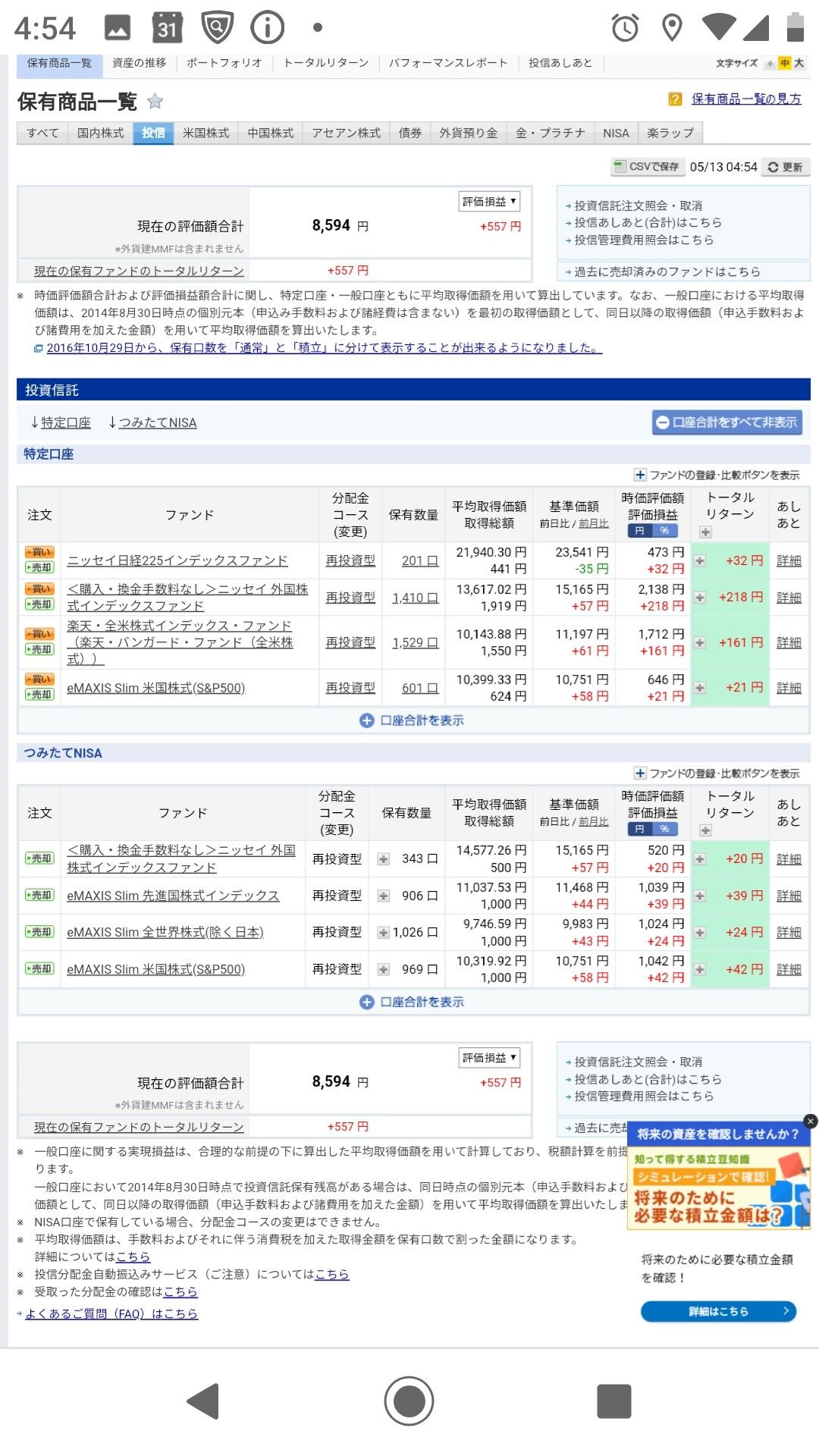Open the question mark help icon
Screen dimensions: 819x1456
coord(675,99)
